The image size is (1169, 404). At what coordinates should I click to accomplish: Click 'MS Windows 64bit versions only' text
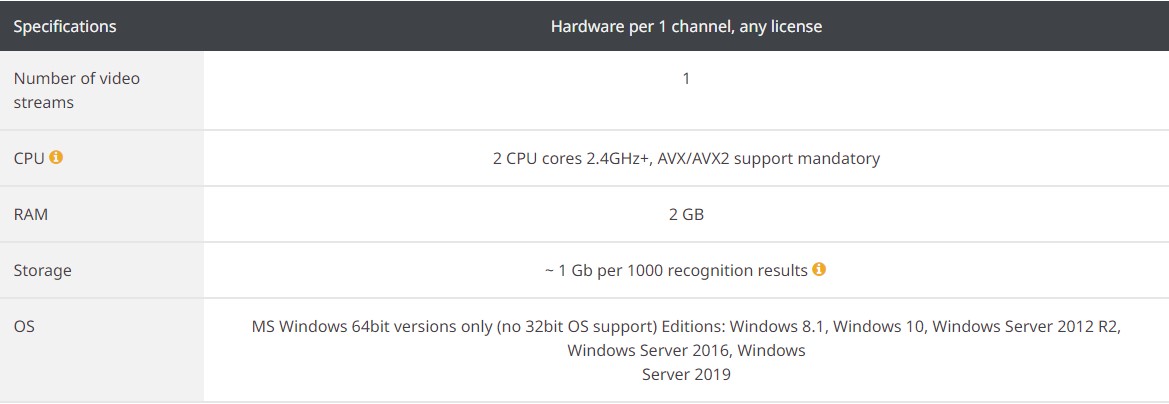[x=371, y=326]
